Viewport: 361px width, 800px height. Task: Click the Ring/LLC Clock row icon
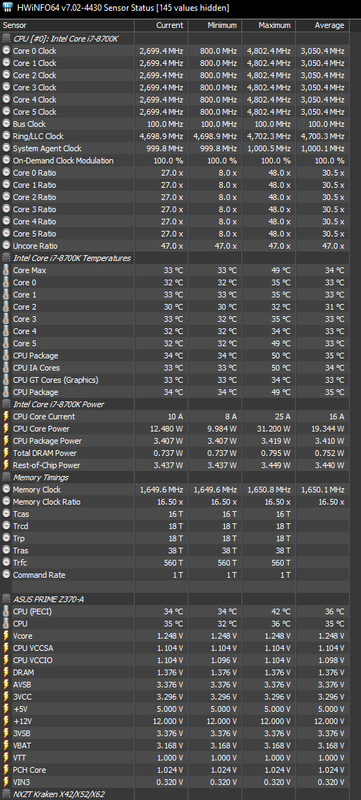tap(6, 136)
